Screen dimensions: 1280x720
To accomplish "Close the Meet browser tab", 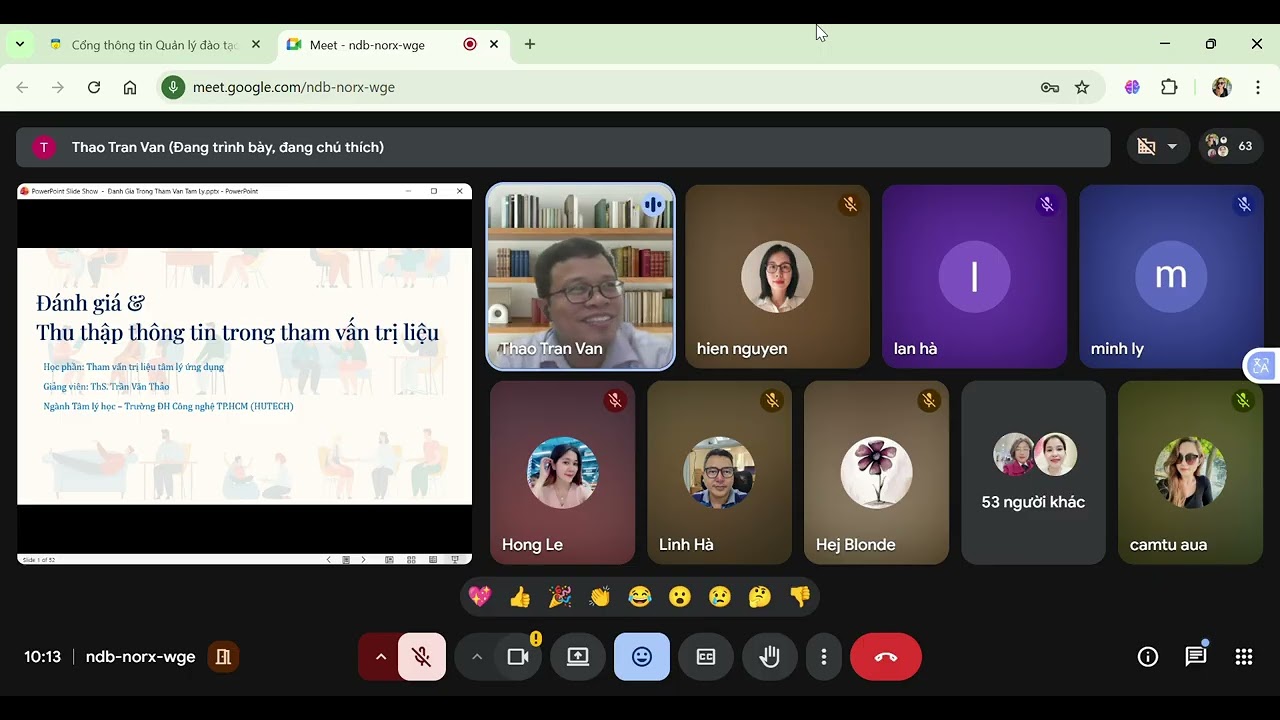I will point(494,45).
